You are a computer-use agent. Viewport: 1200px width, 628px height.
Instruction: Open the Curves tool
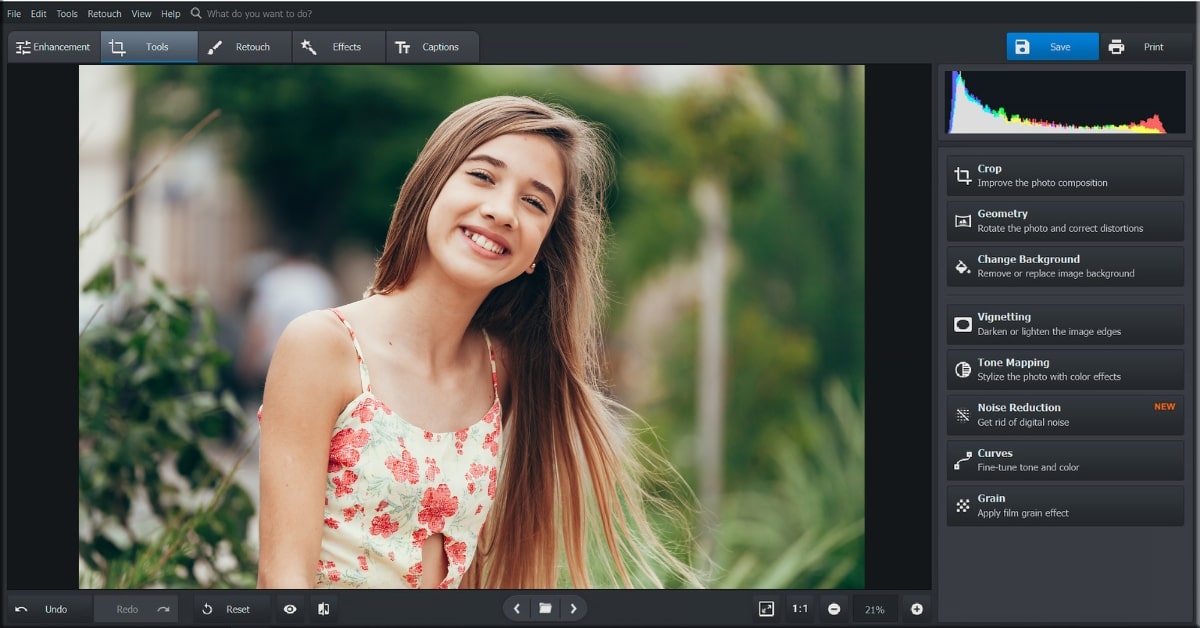pyautogui.click(x=1065, y=460)
